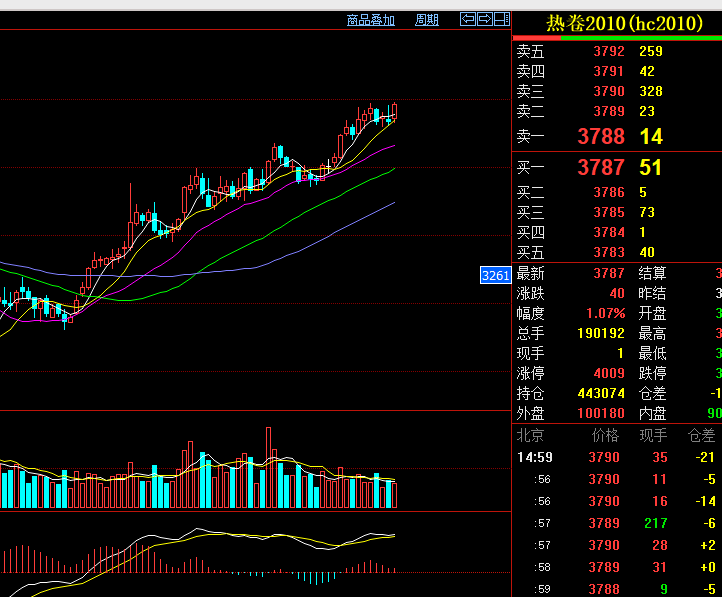Click the blue 3261 price axis marker
The width and height of the screenshot is (722, 597).
496,275
